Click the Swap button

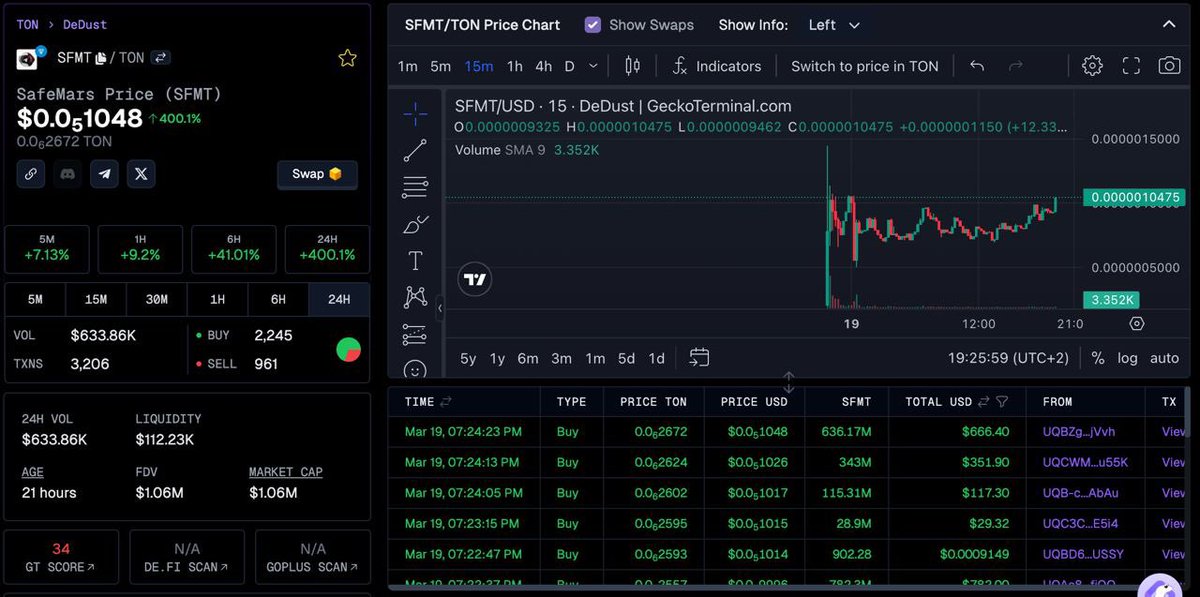pyautogui.click(x=317, y=174)
